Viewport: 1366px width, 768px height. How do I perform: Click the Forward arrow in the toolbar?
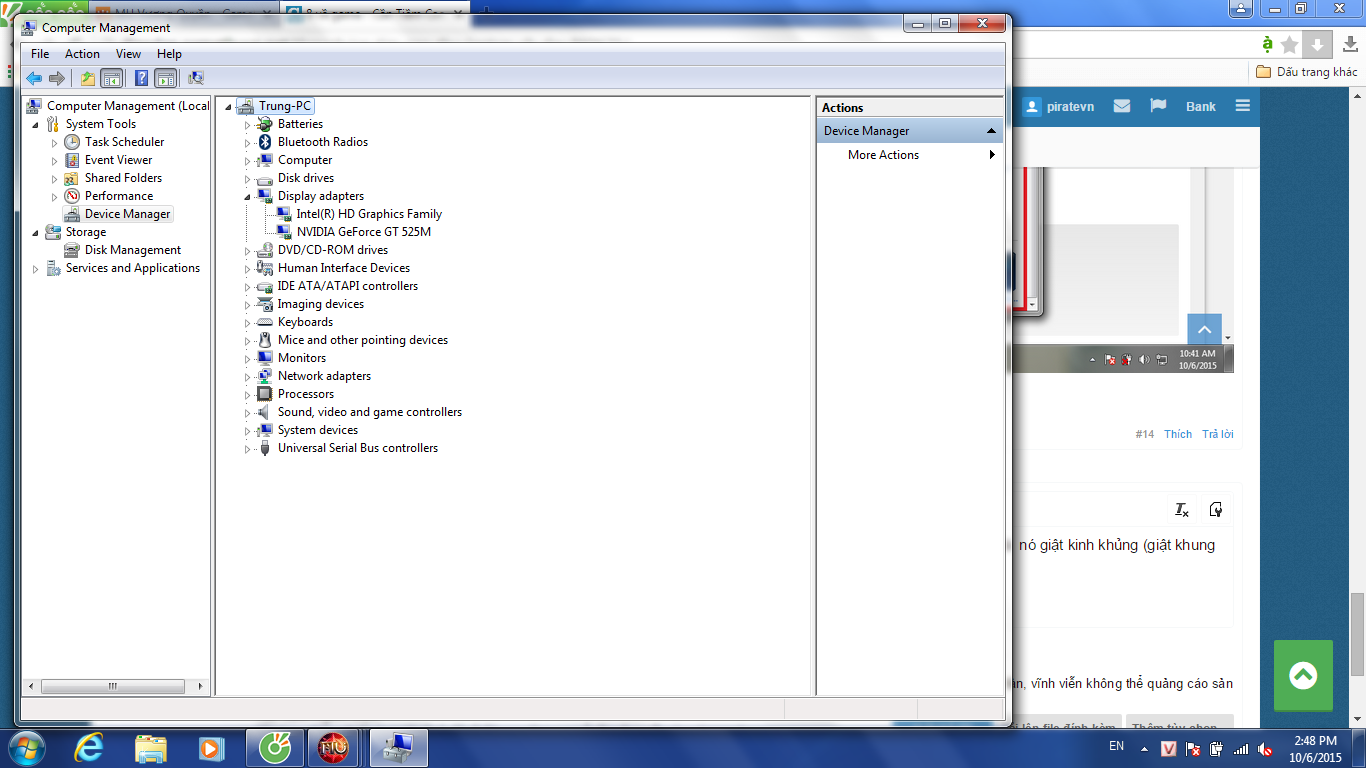[x=57, y=78]
